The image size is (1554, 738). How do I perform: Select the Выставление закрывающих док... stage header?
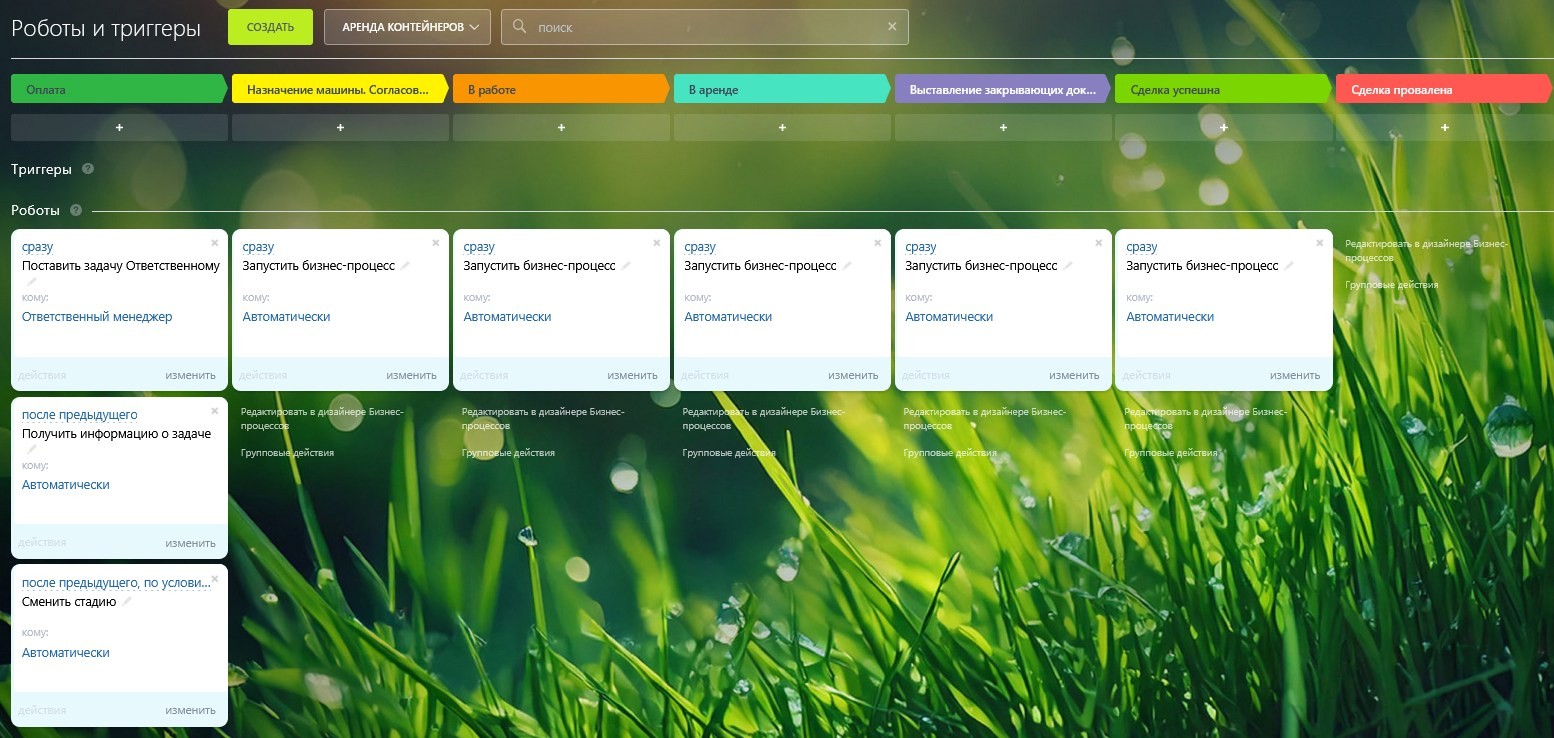1003,89
